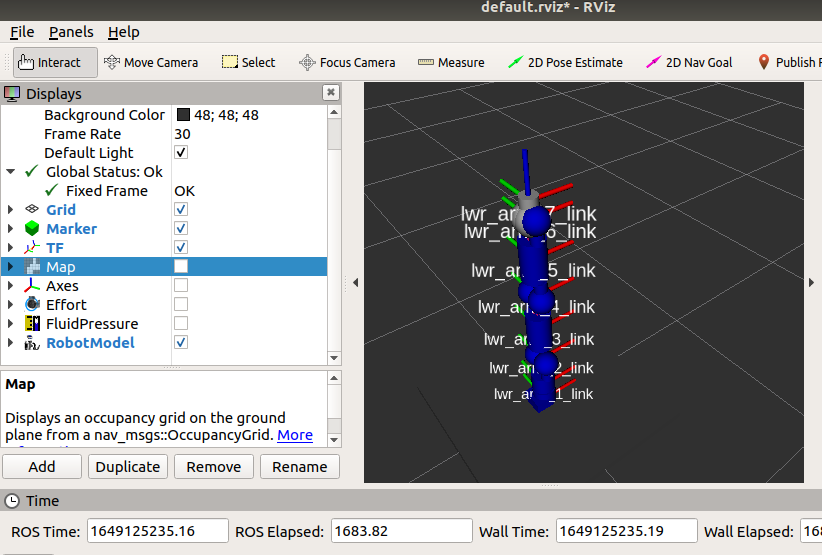
Task: Expand the Map display properties
Action: 10,266
